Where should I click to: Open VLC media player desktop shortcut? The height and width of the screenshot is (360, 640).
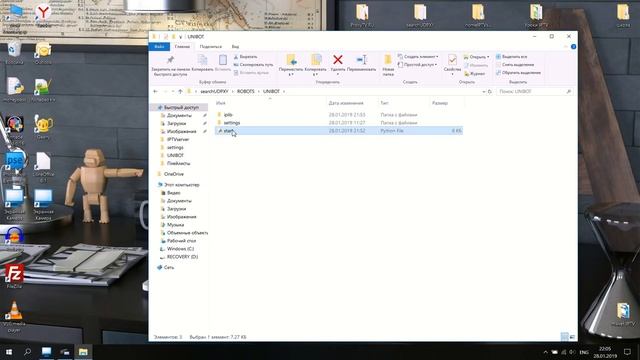point(14,316)
